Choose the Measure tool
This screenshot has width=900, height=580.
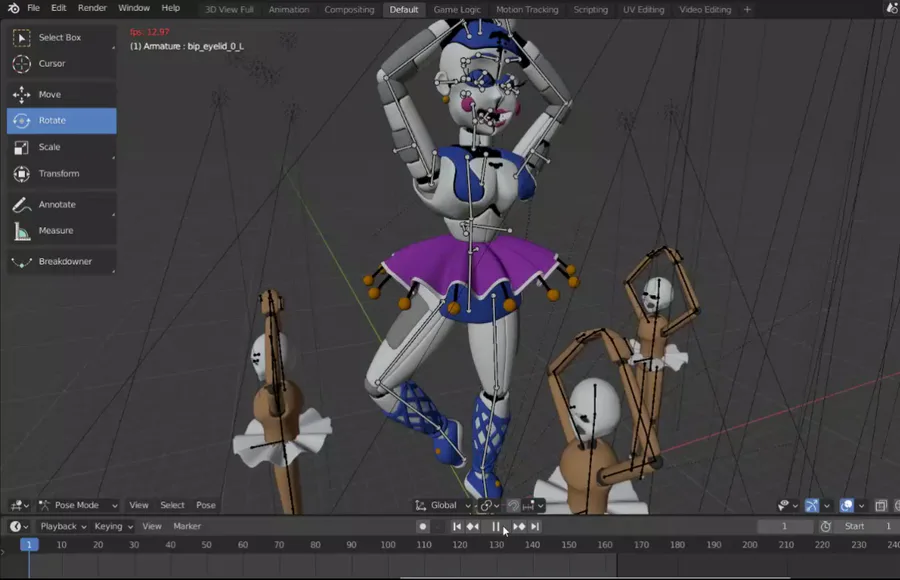pos(61,231)
